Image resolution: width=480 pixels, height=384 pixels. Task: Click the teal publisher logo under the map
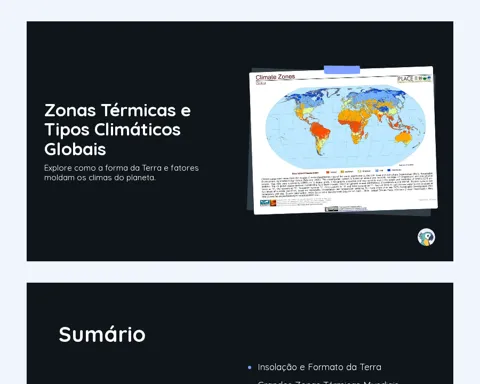265,203
